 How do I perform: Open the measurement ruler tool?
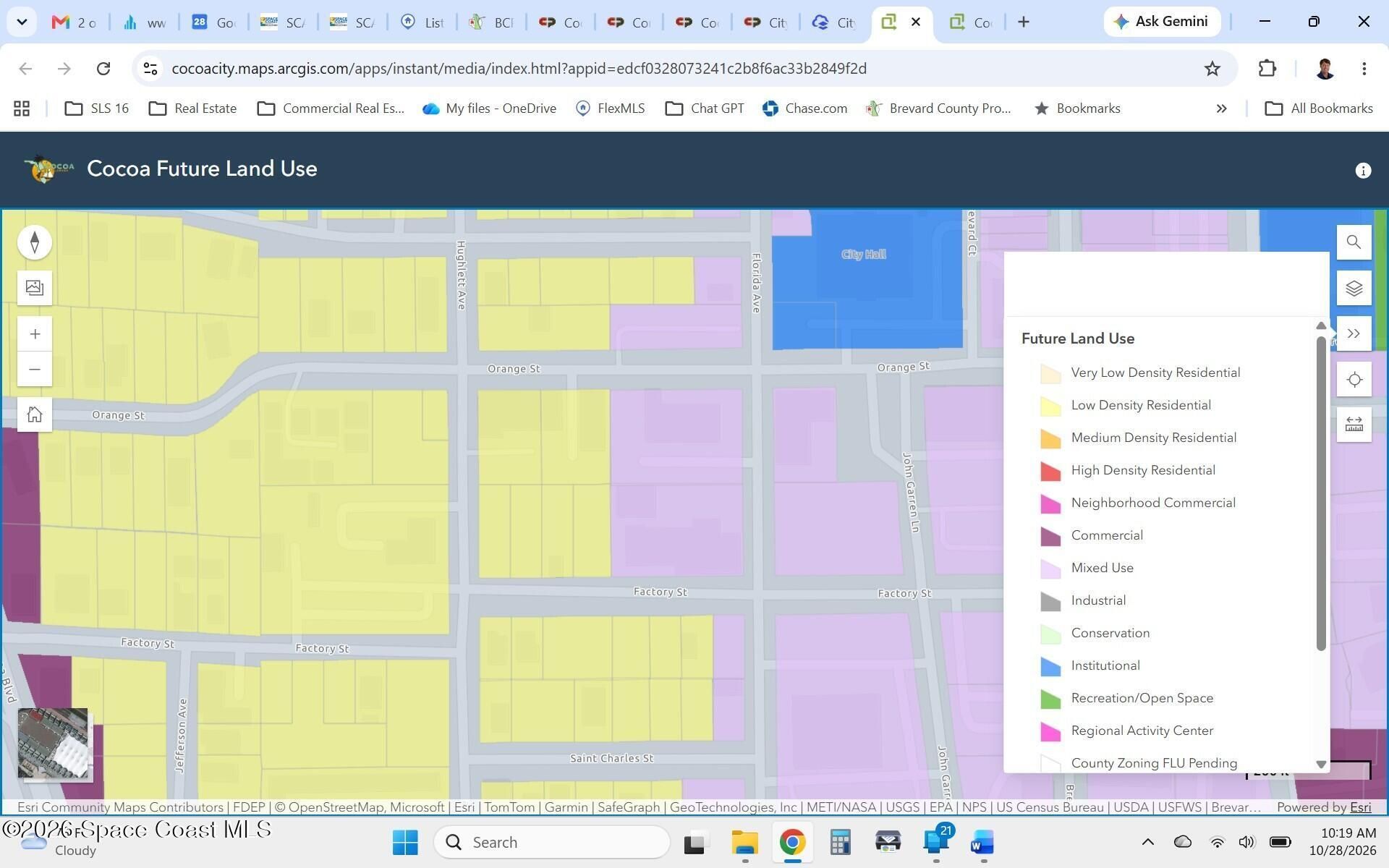click(x=1354, y=425)
